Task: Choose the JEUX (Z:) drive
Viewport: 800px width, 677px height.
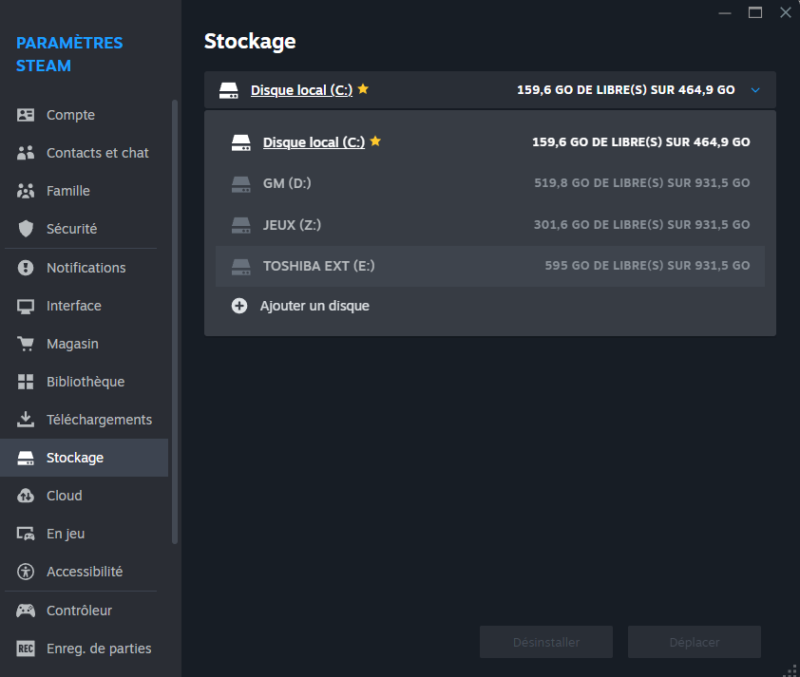Action: 490,225
